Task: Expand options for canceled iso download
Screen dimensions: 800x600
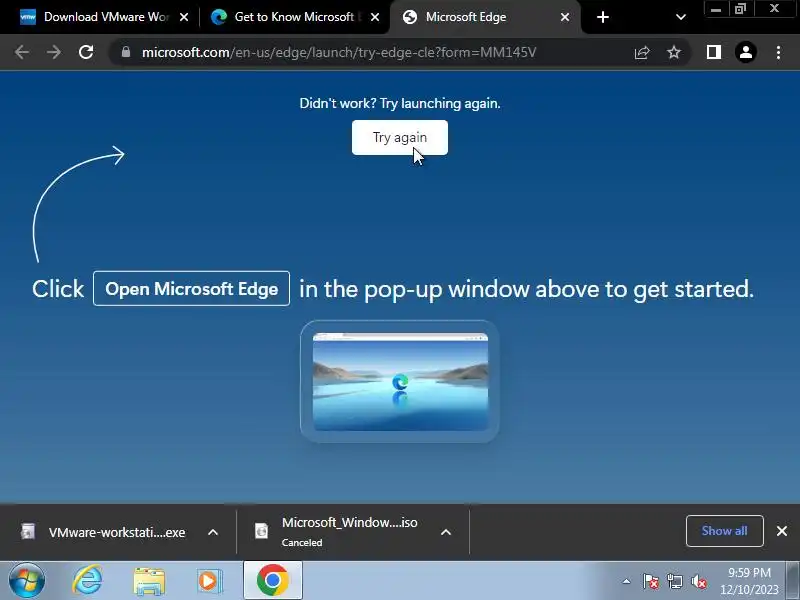Action: click(x=445, y=532)
